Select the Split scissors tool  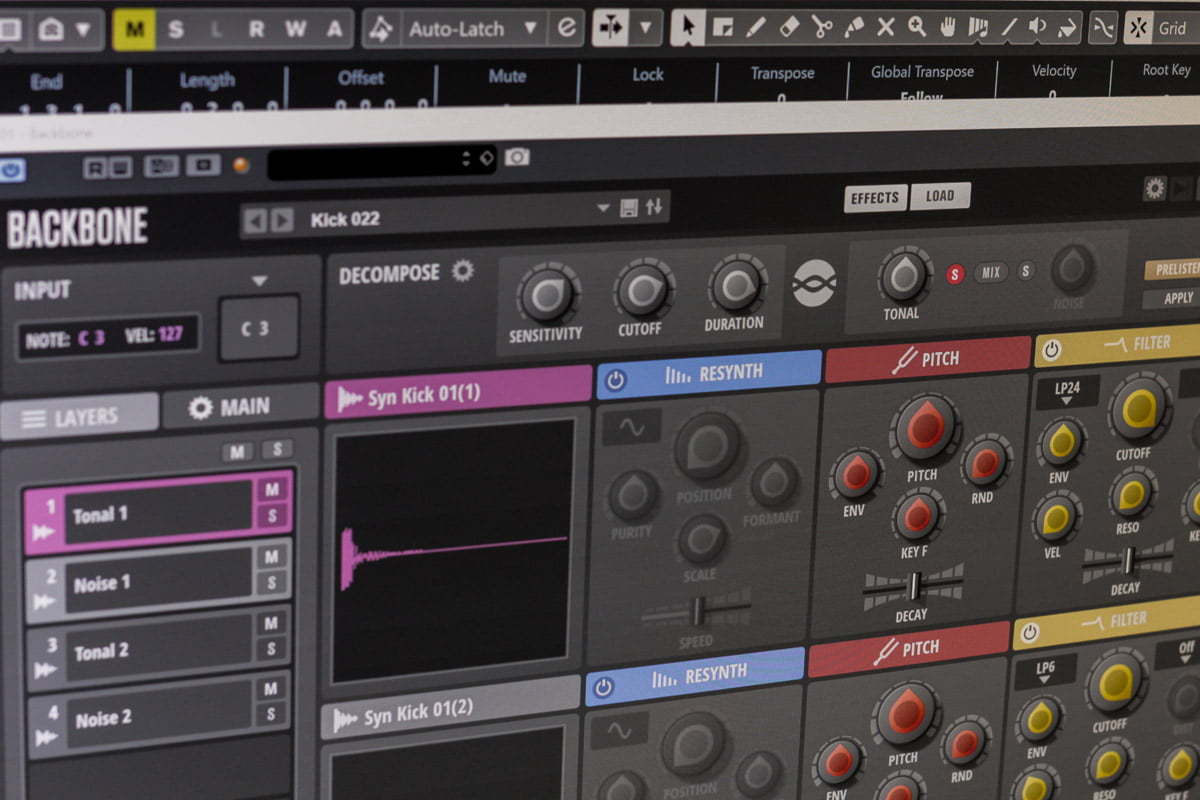(x=822, y=28)
